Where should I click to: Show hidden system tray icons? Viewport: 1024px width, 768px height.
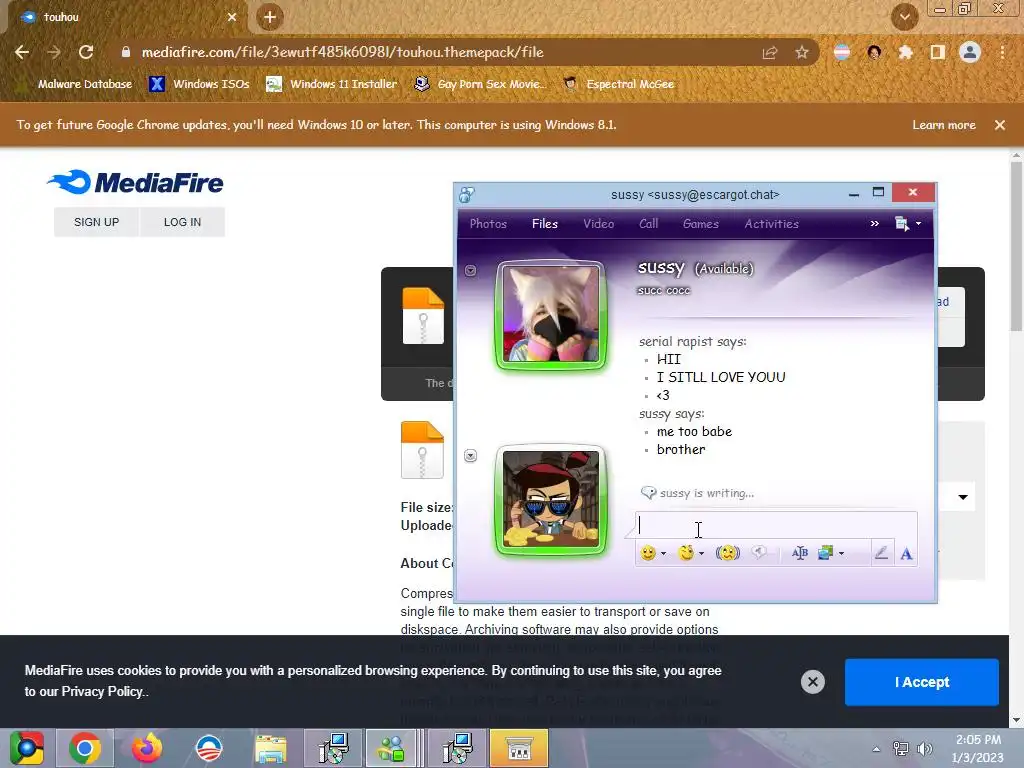tap(876, 749)
